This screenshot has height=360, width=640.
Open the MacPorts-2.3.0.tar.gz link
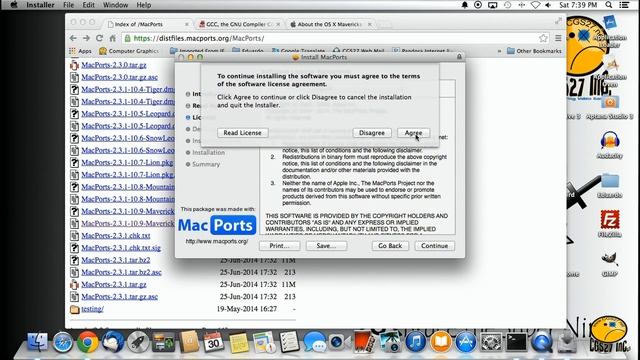[x=114, y=65]
